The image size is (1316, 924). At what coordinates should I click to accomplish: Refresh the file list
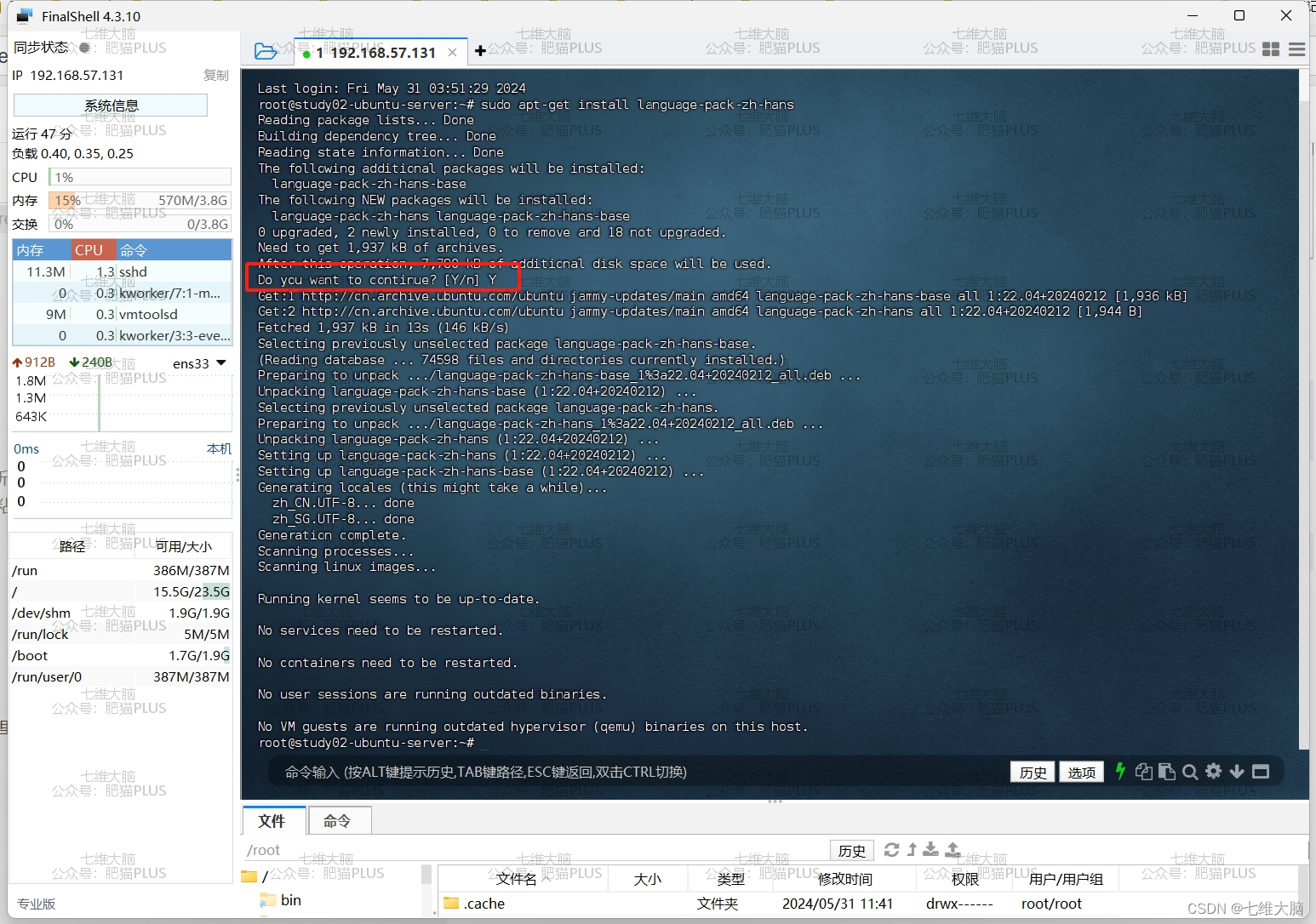pos(891,849)
